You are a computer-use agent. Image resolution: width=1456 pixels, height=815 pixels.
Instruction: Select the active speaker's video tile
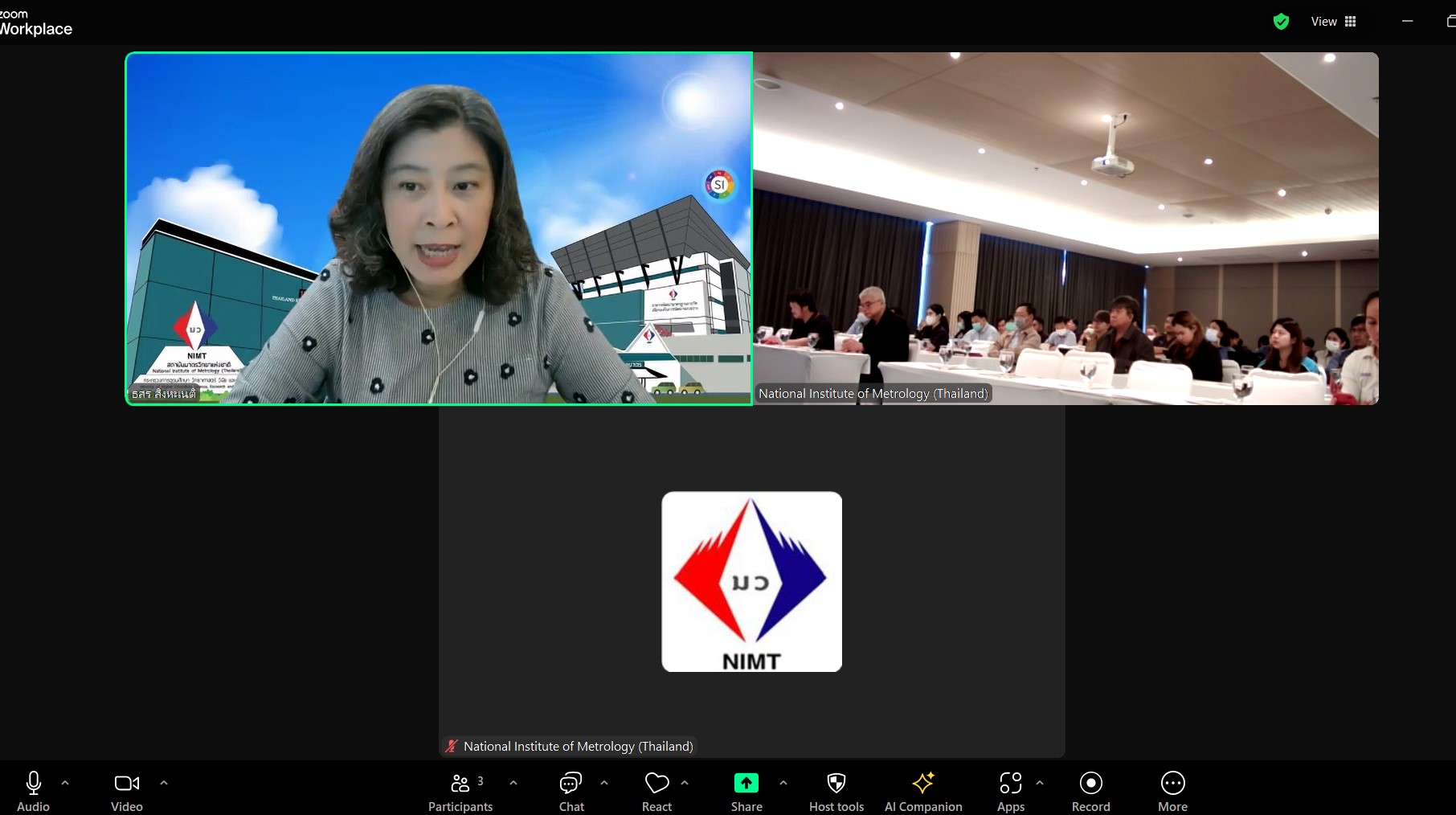coord(439,229)
